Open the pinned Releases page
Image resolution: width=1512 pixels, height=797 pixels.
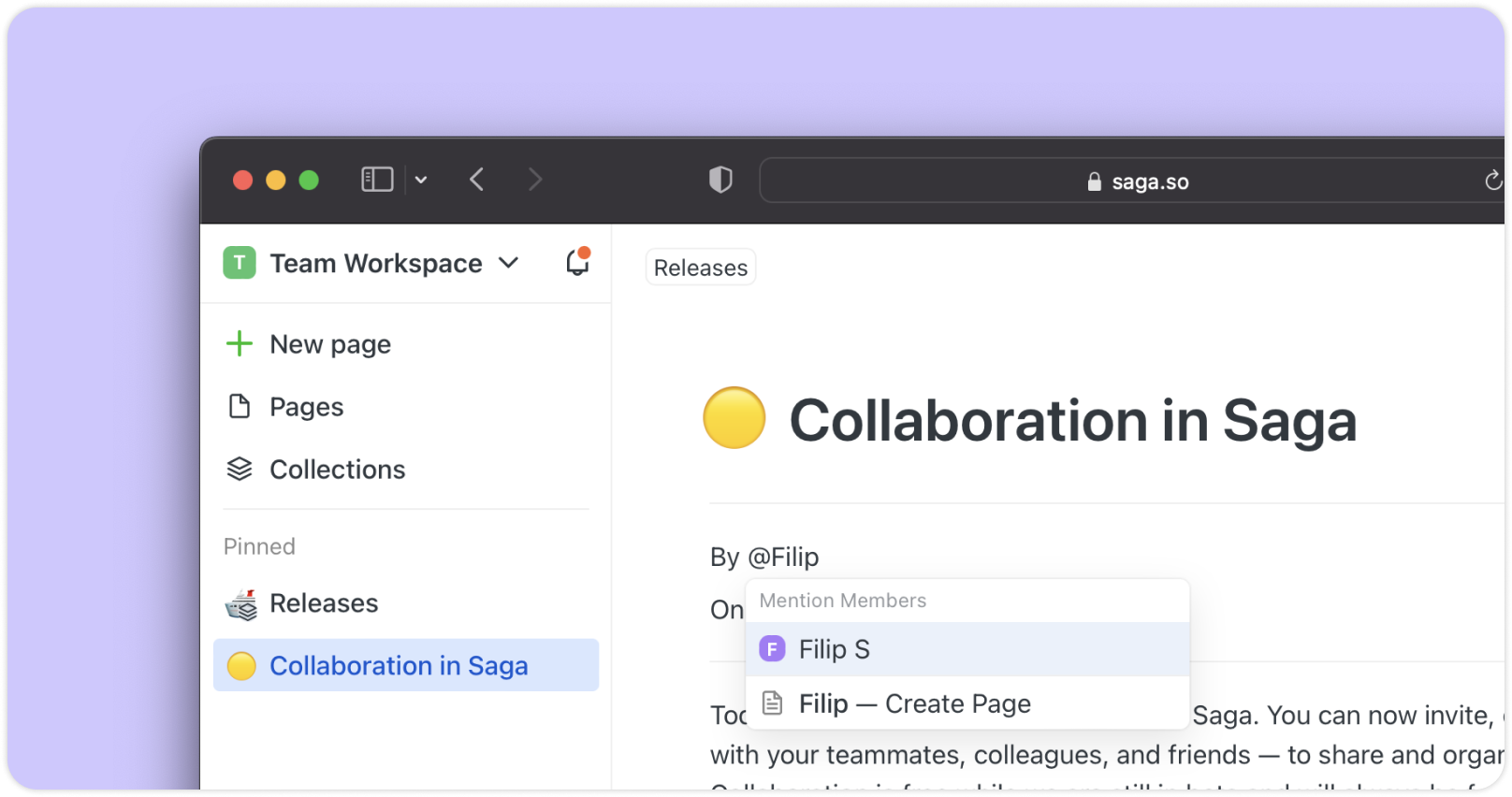tap(324, 603)
